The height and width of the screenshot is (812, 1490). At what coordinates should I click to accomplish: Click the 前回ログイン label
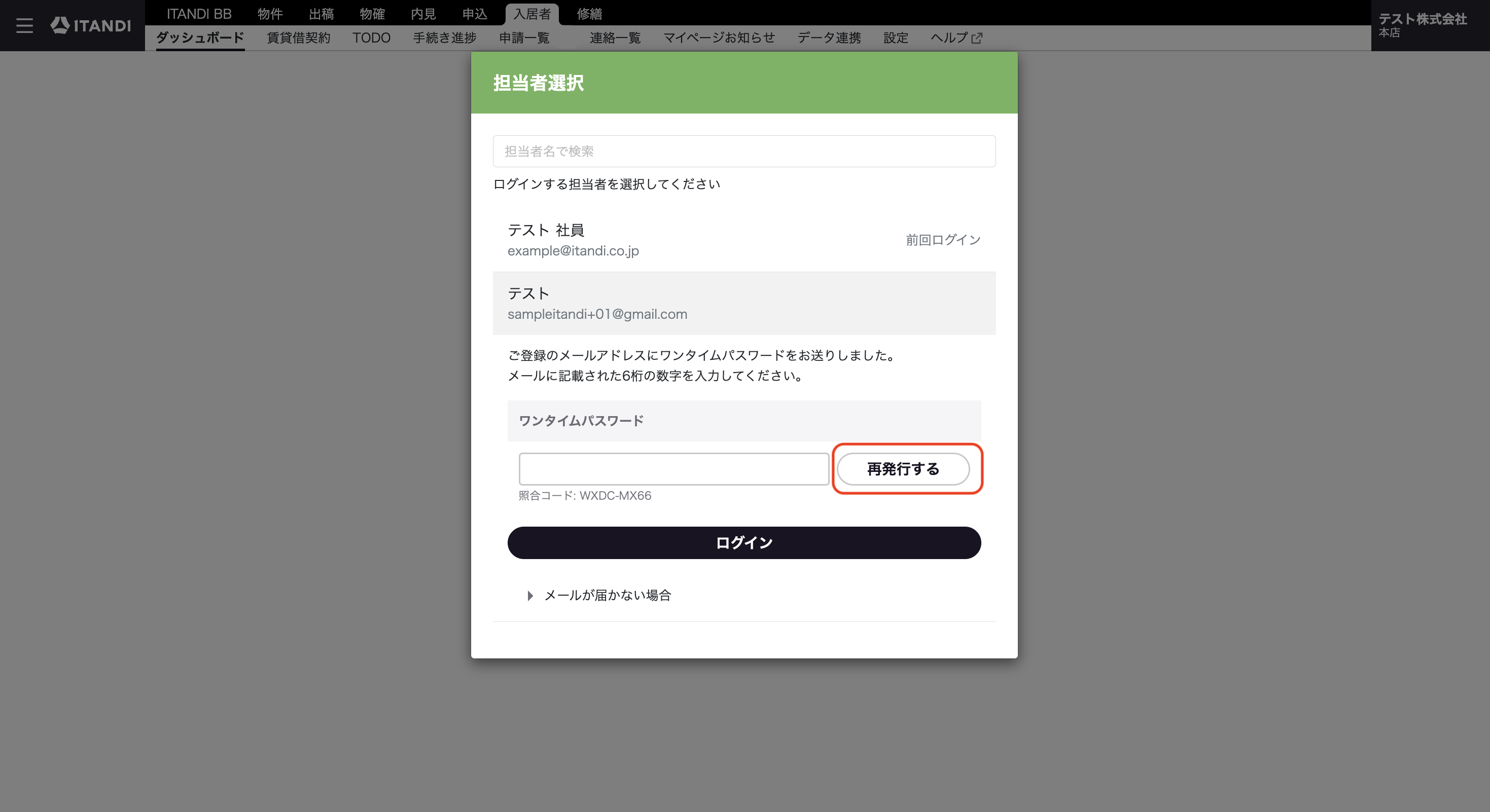(x=943, y=240)
